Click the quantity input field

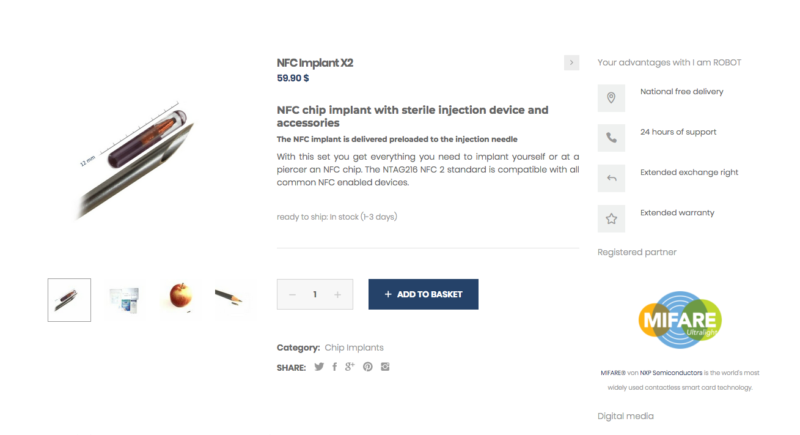[315, 294]
